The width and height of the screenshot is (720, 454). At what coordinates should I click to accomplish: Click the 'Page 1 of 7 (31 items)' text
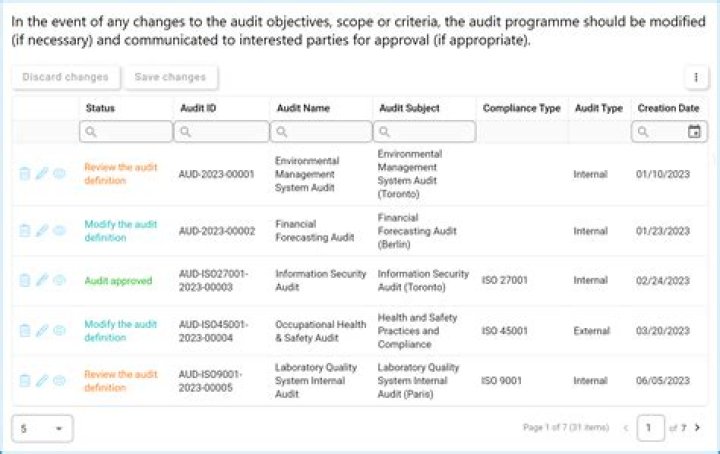566,428
